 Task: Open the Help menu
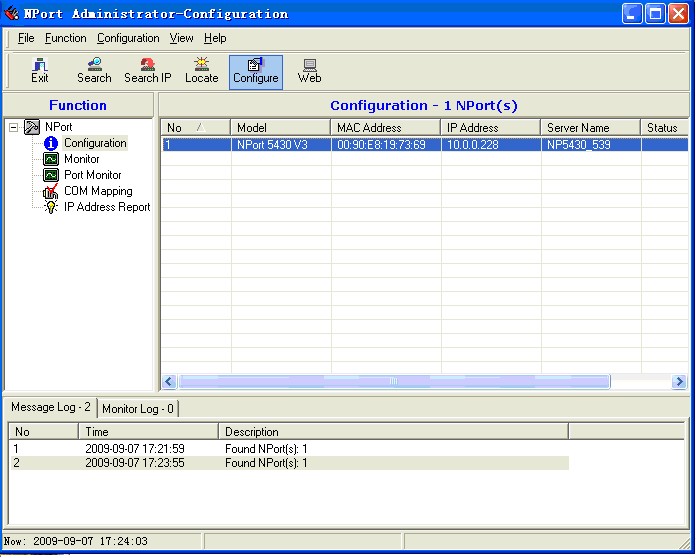215,38
